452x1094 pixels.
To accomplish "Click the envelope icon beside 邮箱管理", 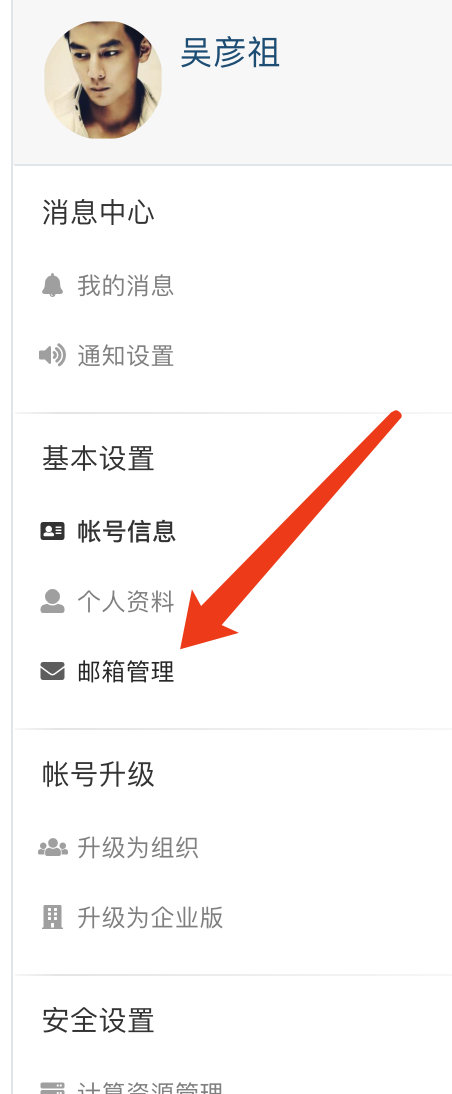I will pos(52,672).
